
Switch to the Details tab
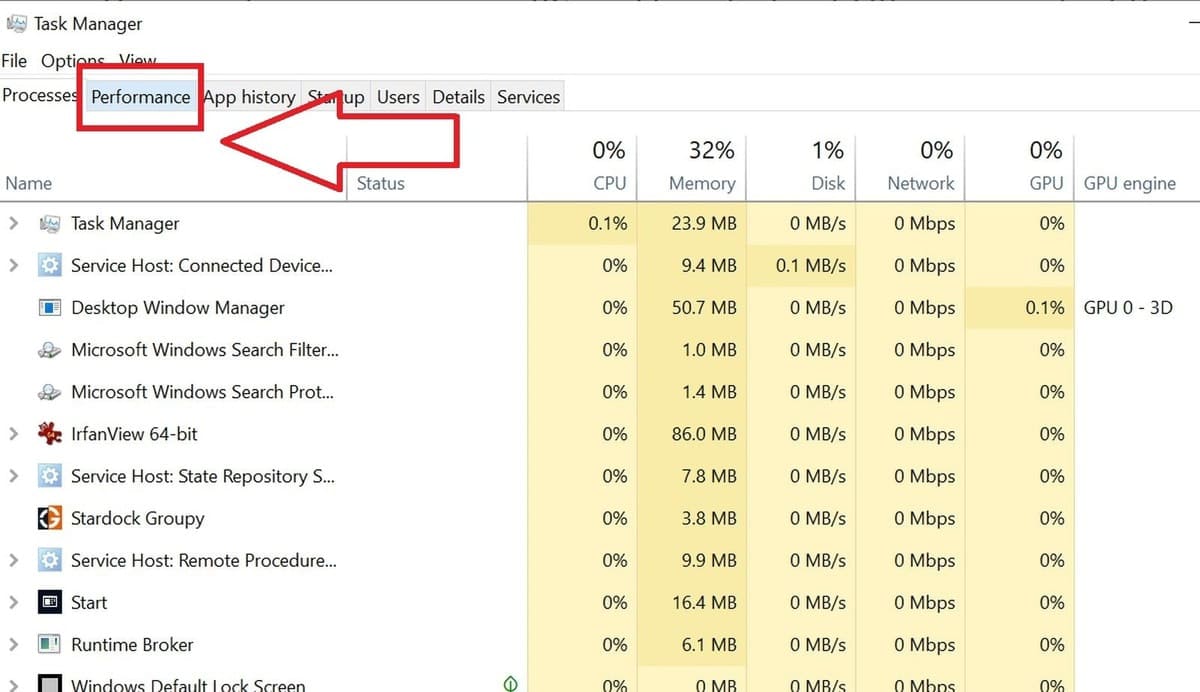coord(459,97)
